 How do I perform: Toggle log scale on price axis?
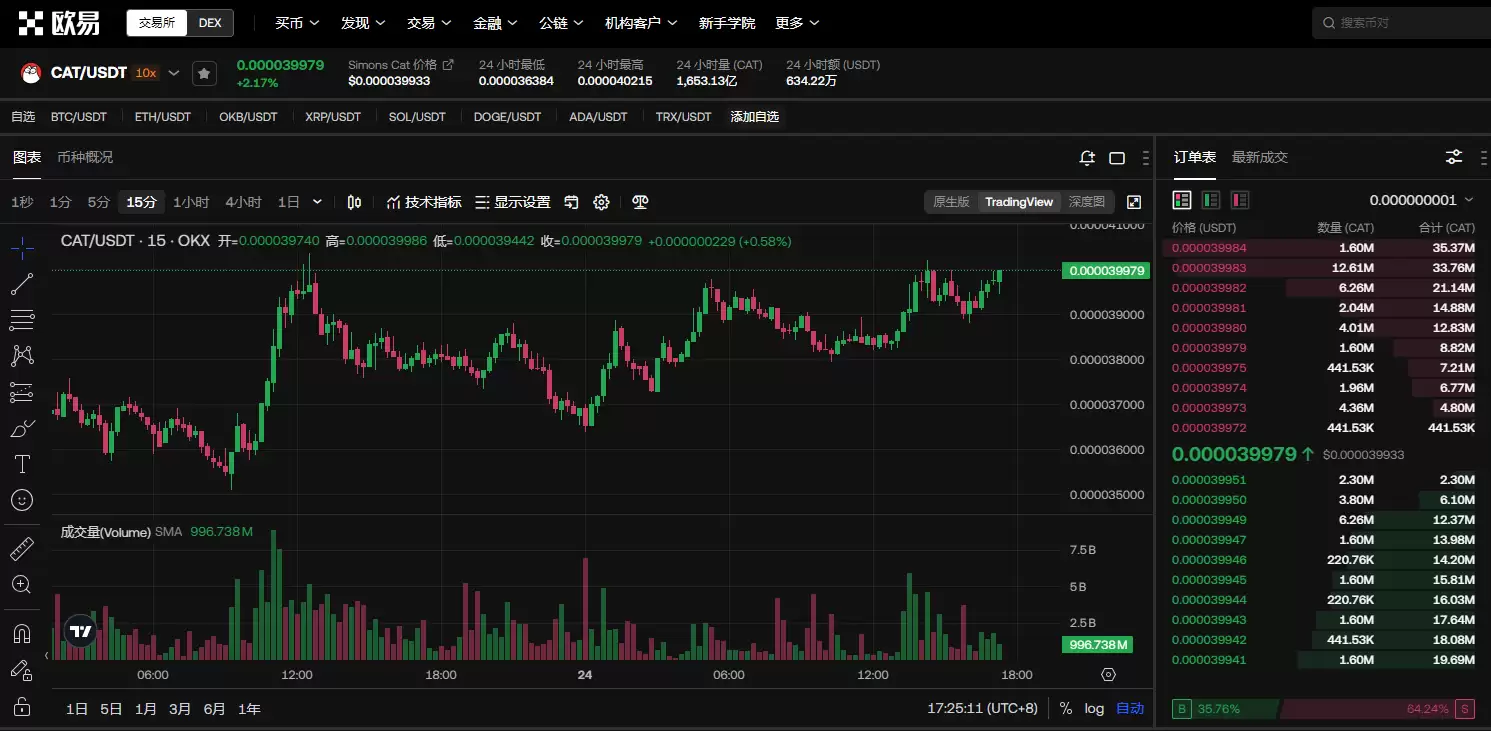[x=1094, y=708]
